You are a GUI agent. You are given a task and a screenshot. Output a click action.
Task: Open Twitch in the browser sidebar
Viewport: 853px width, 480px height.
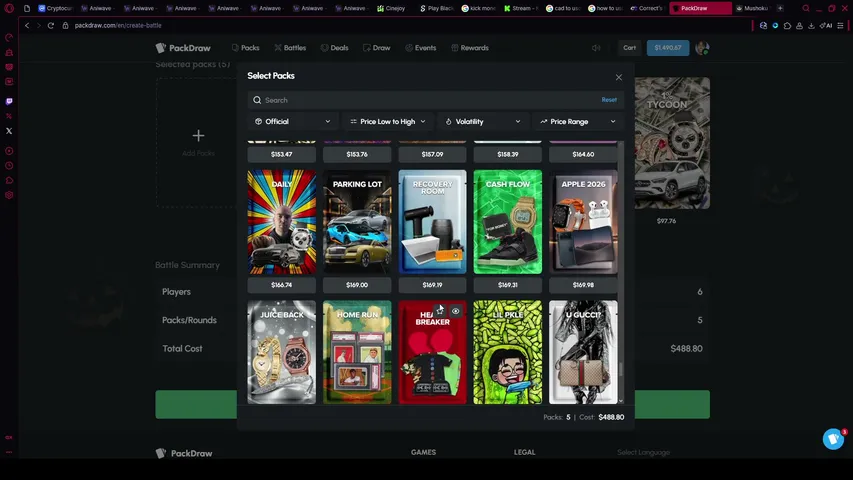click(9, 101)
